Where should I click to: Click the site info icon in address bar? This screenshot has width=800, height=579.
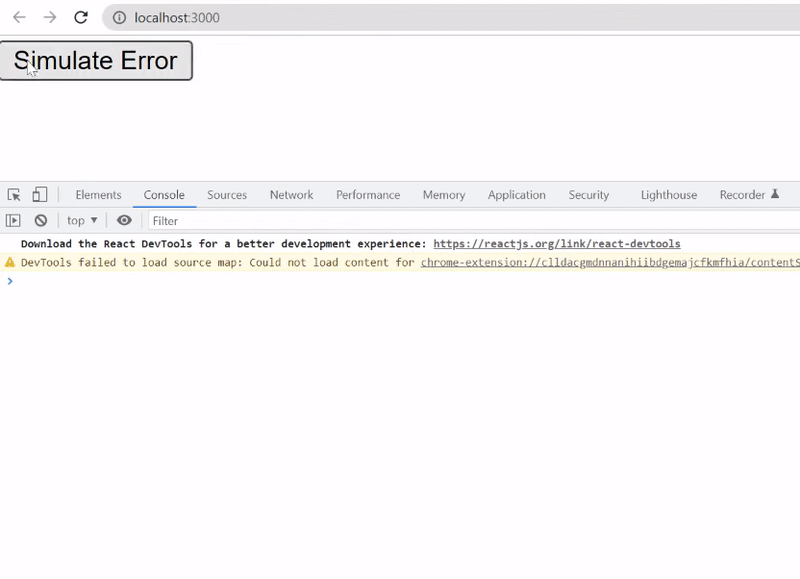[119, 18]
